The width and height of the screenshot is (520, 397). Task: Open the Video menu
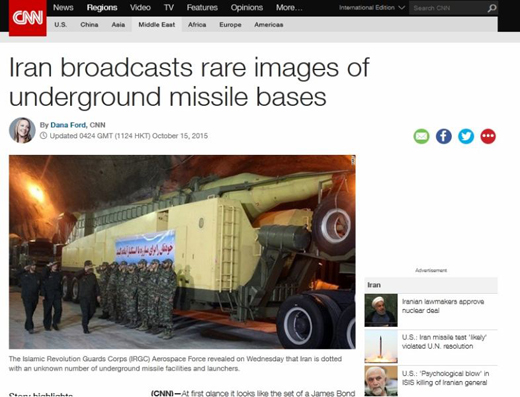point(140,8)
